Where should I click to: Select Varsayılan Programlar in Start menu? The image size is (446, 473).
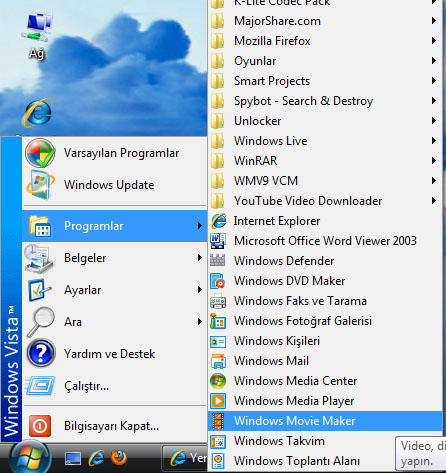coord(114,153)
